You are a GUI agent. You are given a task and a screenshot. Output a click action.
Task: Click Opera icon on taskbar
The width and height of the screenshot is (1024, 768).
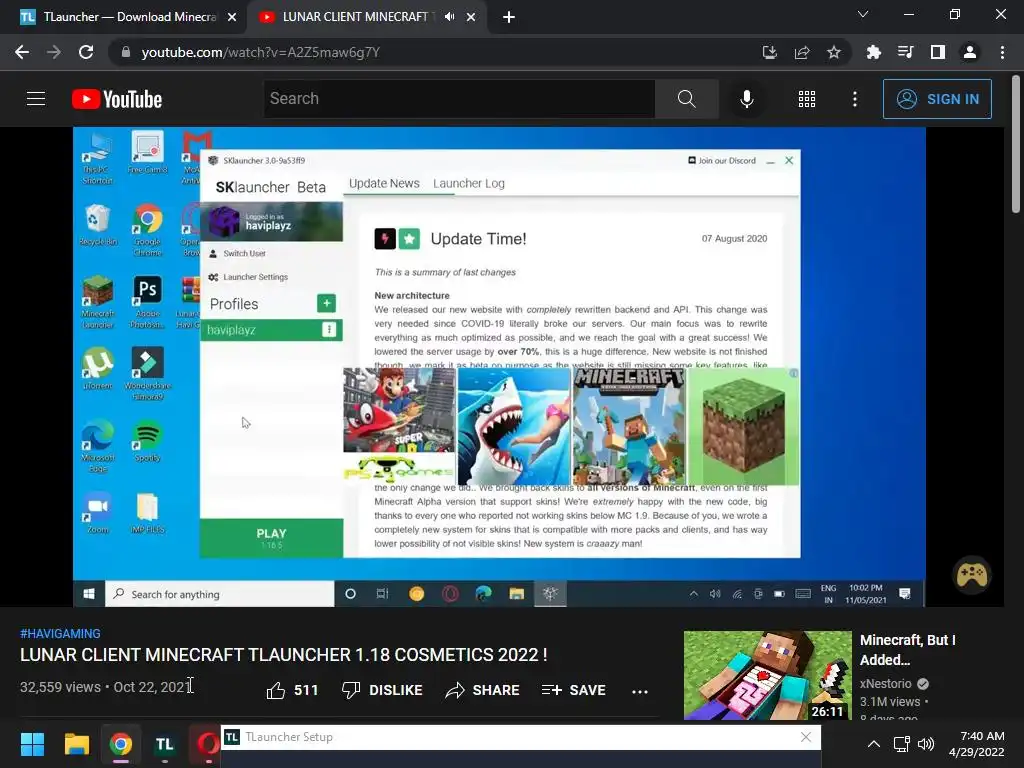[208, 744]
